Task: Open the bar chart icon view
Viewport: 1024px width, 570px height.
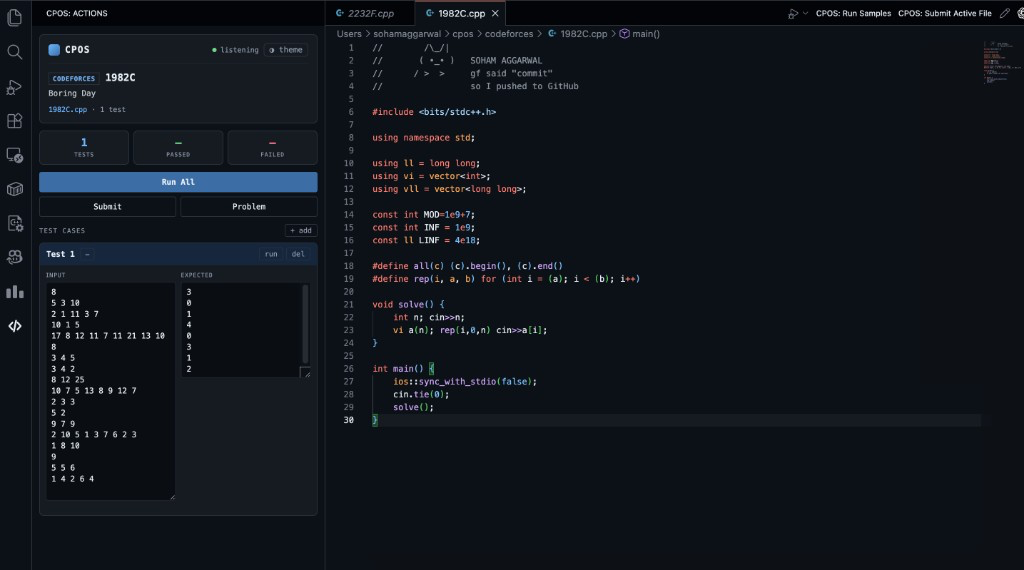Action: point(14,292)
